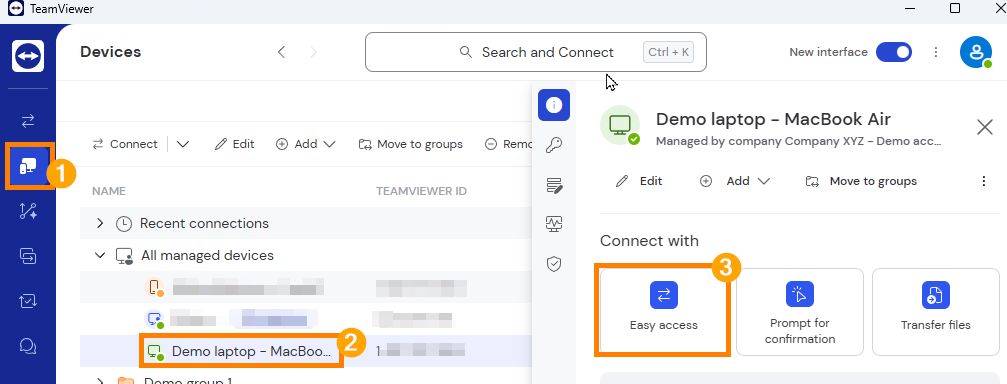Sort by the TEAMVIEWER ID column header

coord(421,191)
